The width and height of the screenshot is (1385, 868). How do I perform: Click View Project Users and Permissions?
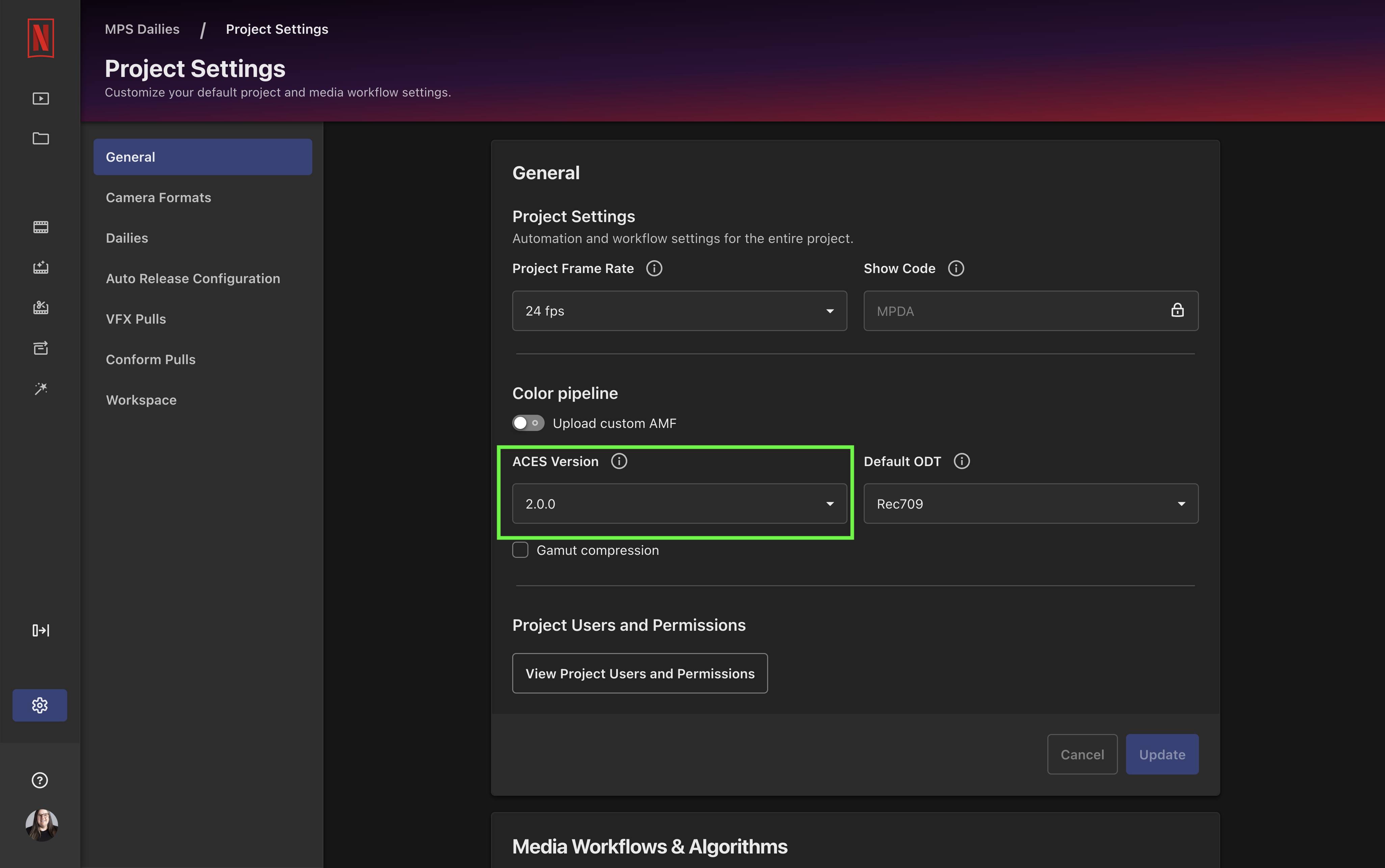(x=640, y=673)
